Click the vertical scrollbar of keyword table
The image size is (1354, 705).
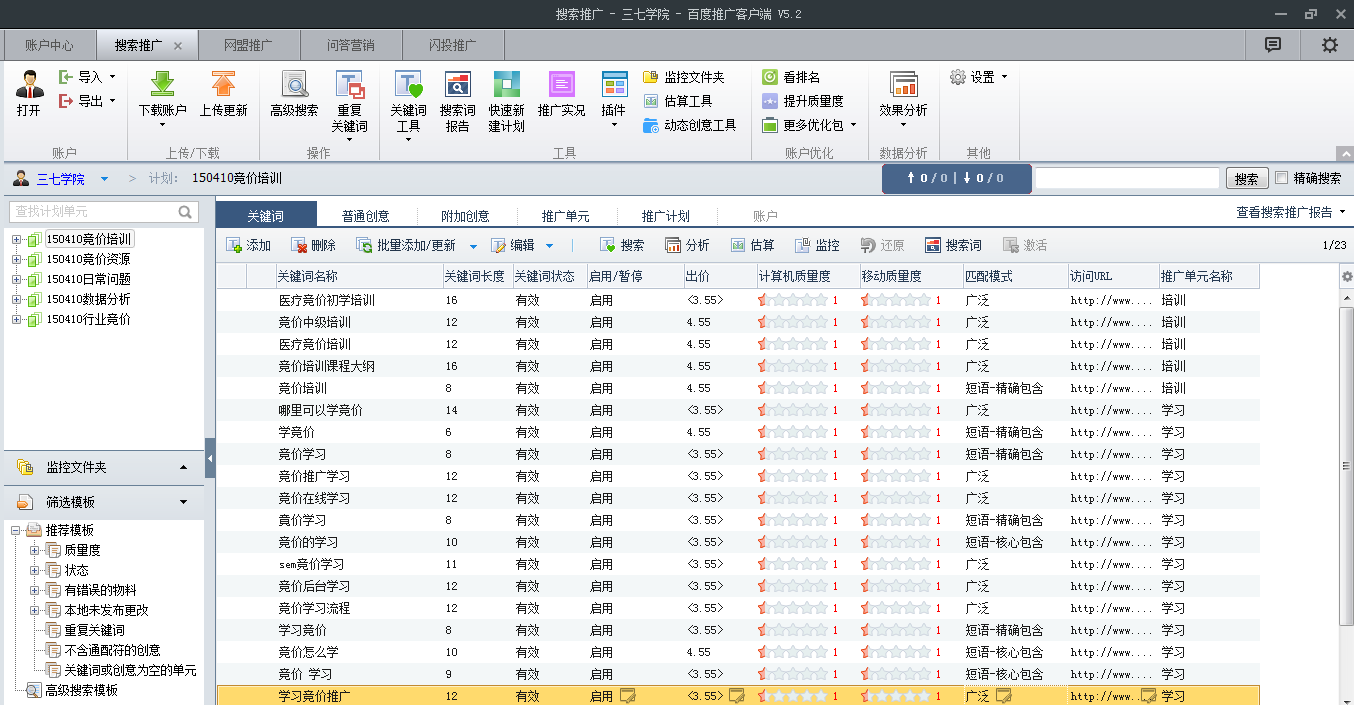click(x=1346, y=465)
